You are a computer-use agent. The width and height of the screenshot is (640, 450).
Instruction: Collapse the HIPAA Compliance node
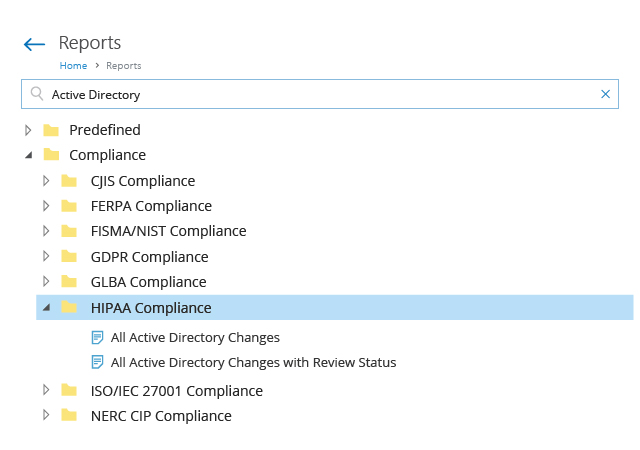pos(47,307)
